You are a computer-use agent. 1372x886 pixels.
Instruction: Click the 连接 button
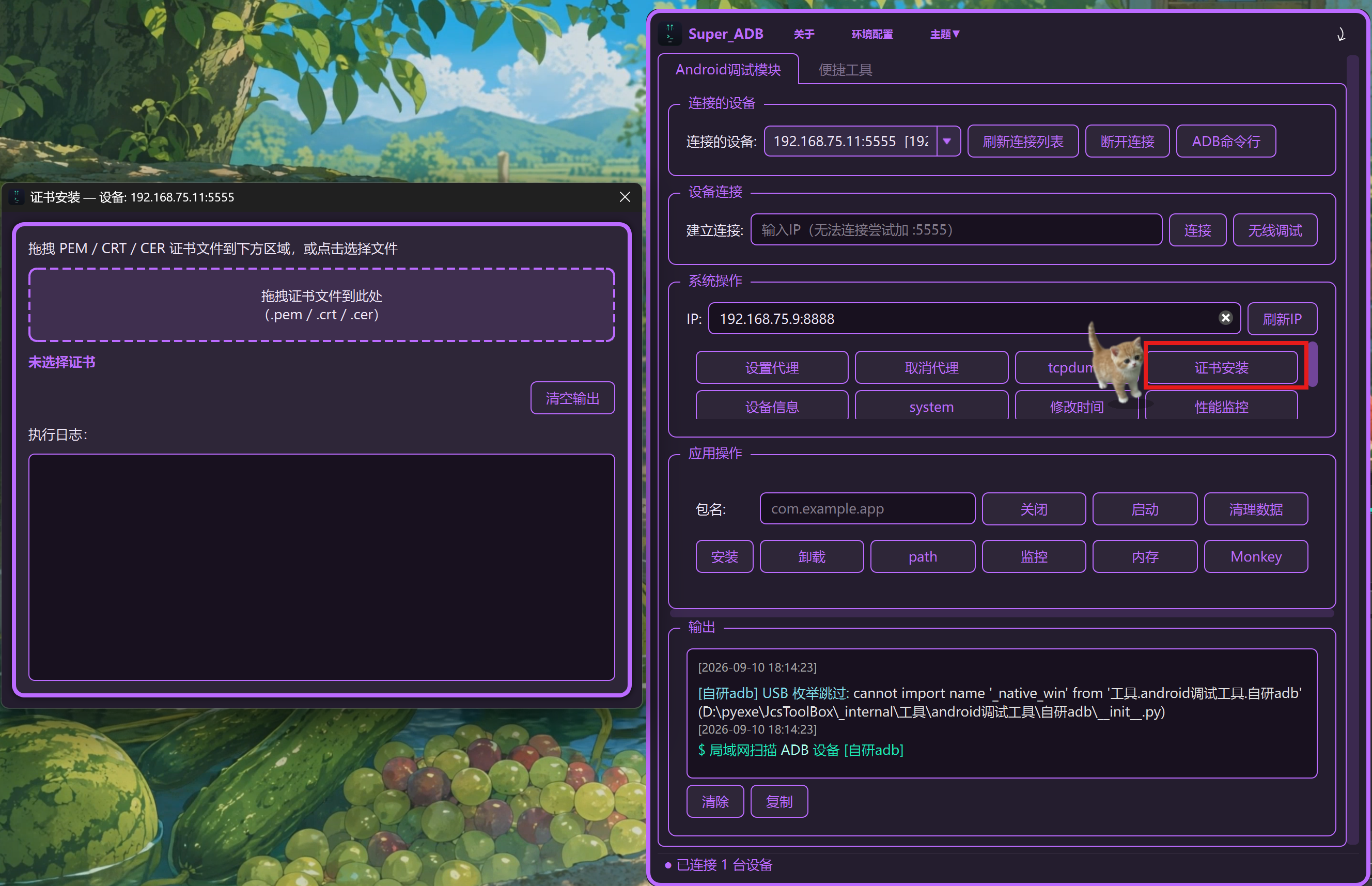(x=1198, y=230)
